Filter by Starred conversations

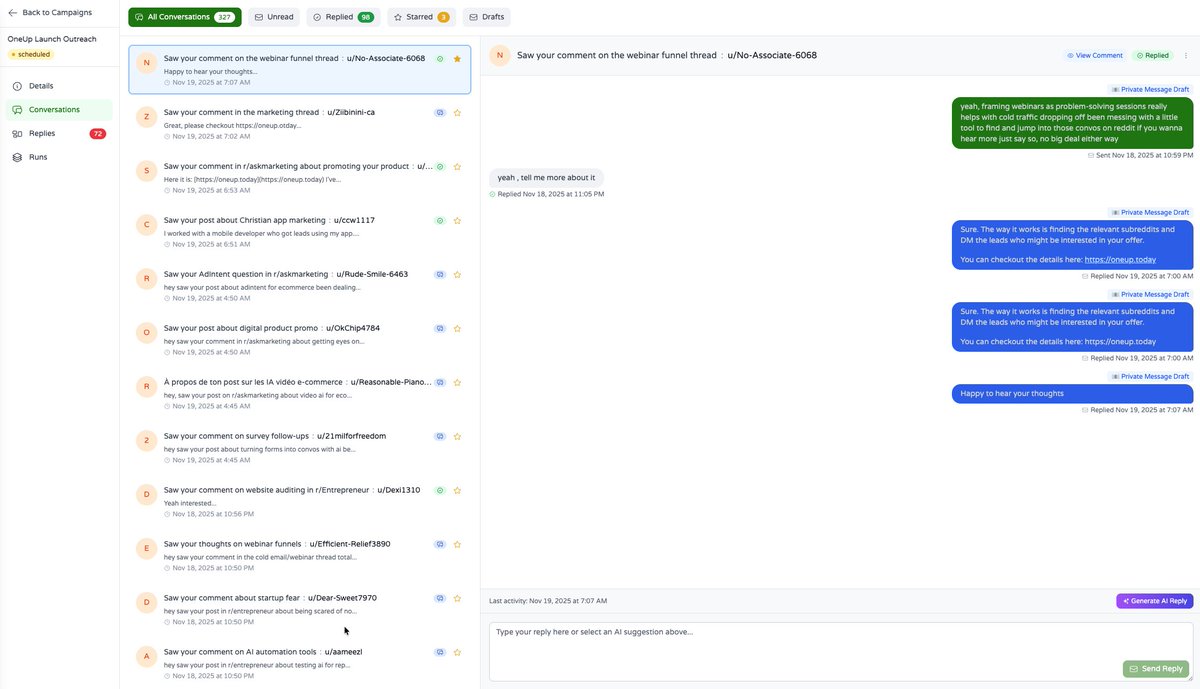pos(421,17)
